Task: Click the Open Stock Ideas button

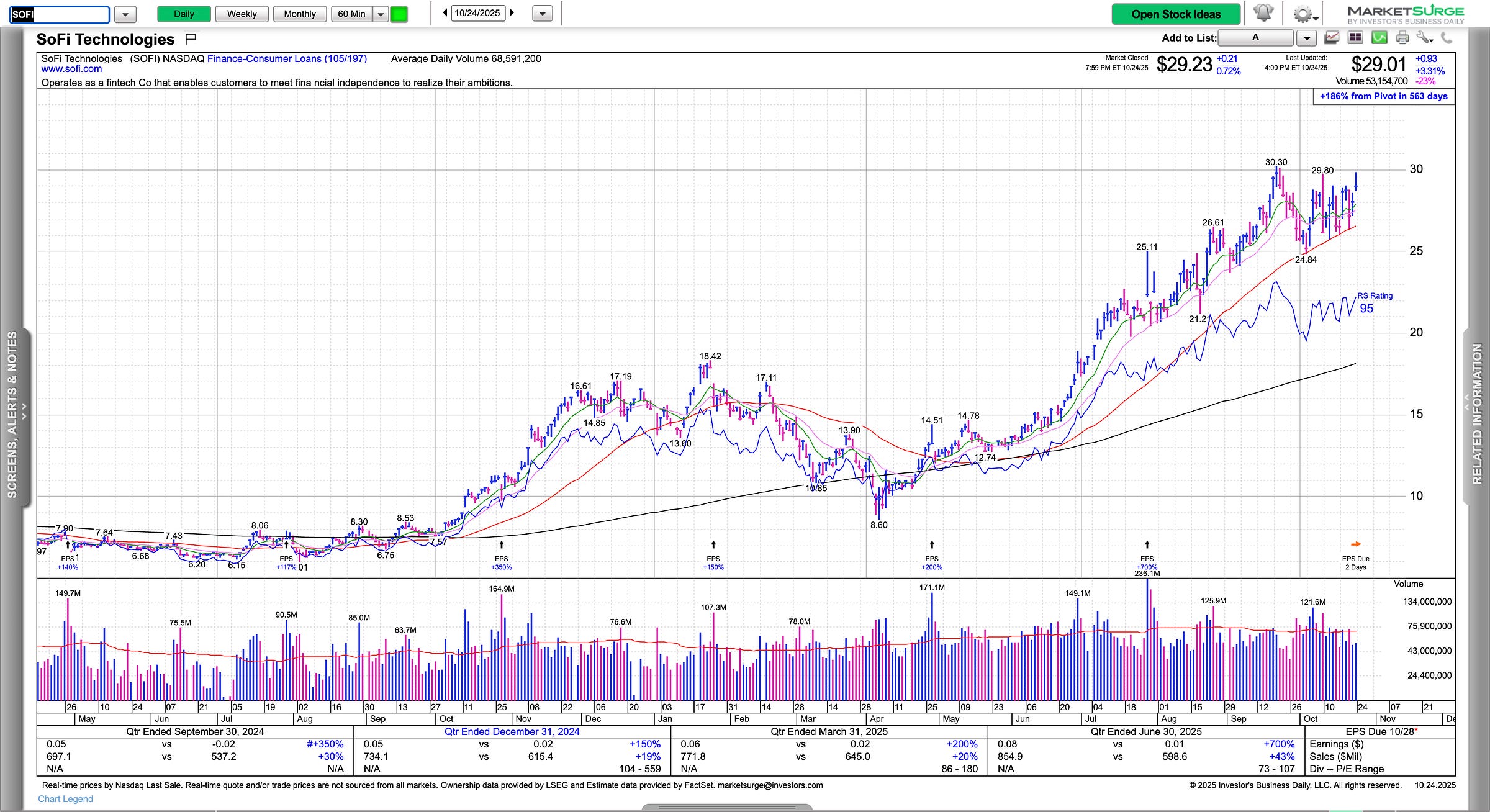Action: (1175, 14)
